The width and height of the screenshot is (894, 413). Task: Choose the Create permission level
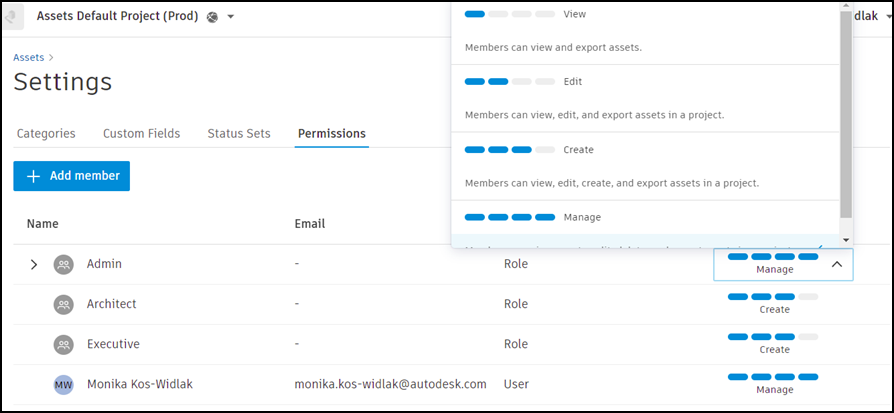578,150
